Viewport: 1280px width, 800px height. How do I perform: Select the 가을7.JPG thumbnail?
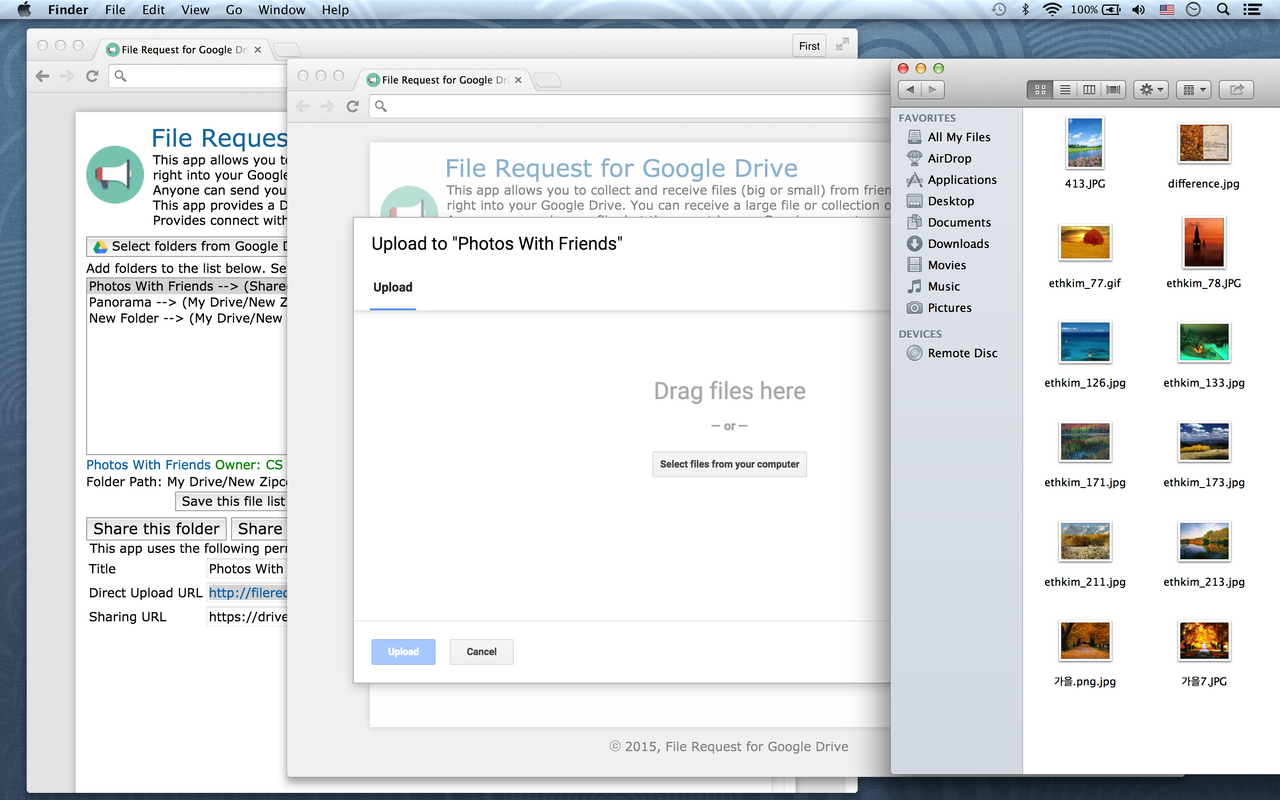(x=1204, y=641)
